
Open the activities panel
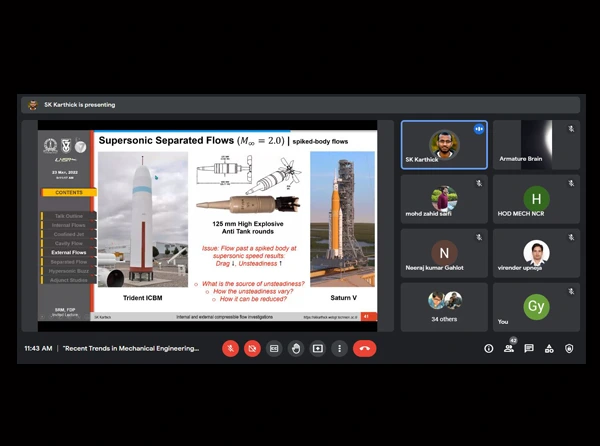click(x=549, y=348)
